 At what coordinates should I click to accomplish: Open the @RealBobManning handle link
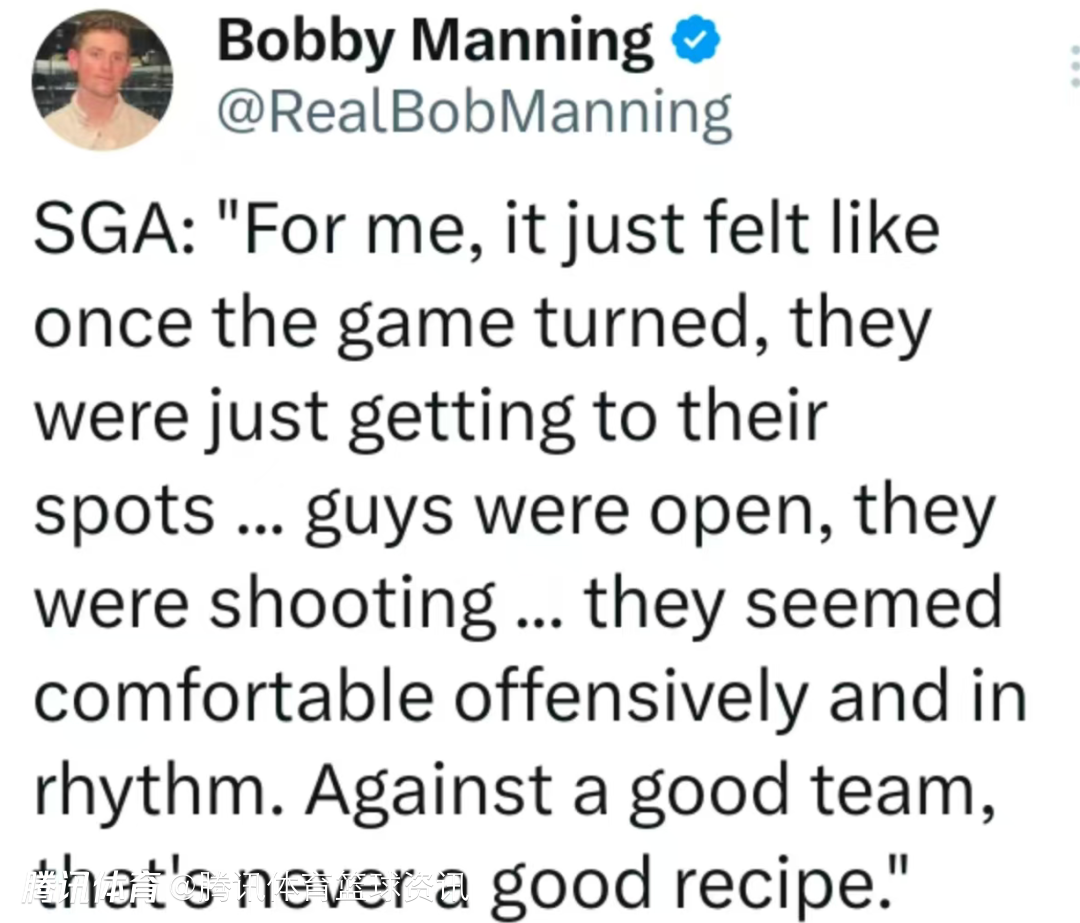click(474, 113)
